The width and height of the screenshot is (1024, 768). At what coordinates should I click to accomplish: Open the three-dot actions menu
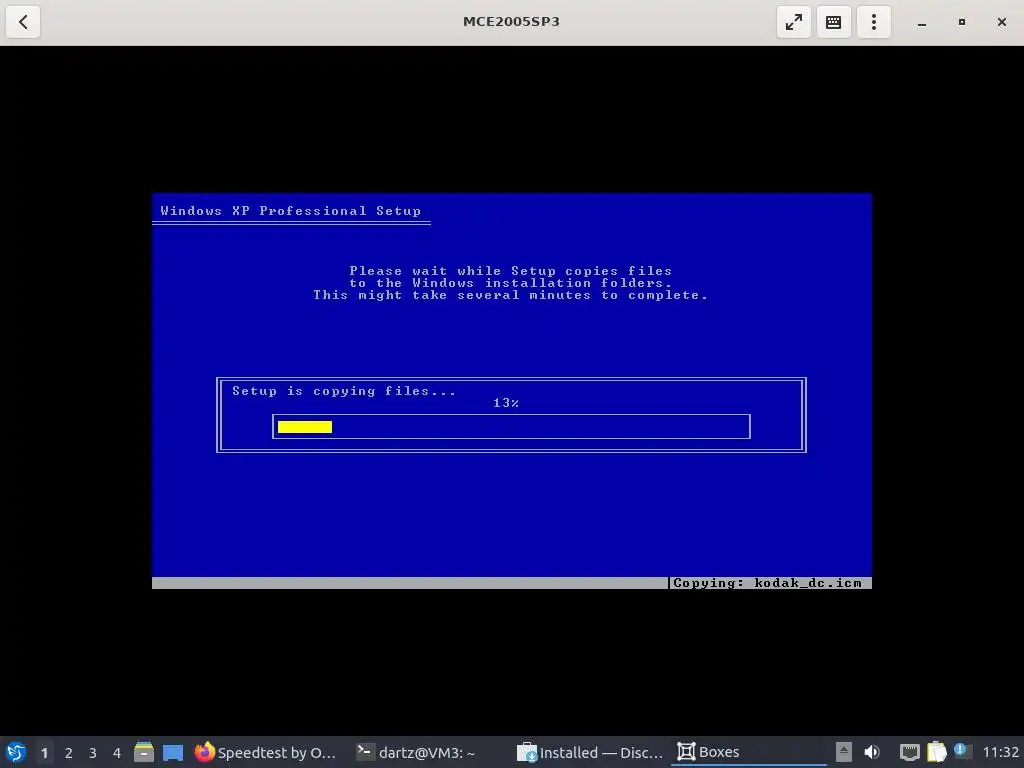point(874,22)
